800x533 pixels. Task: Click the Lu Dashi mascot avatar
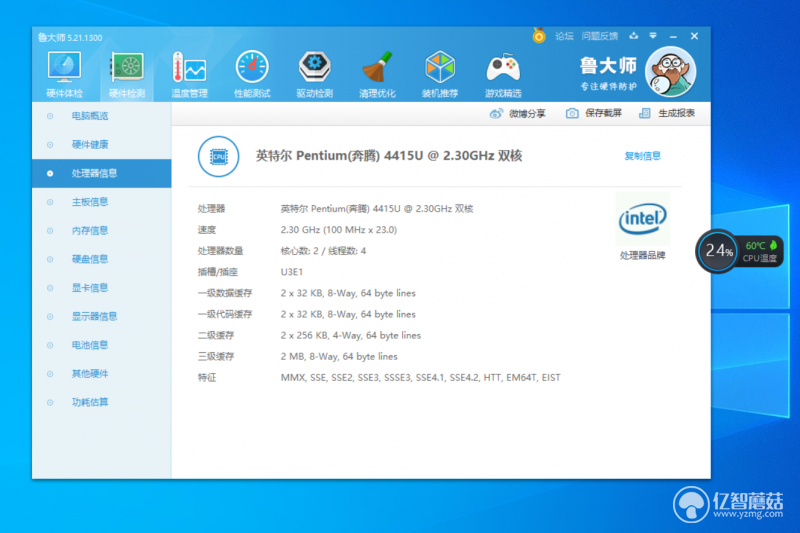tap(670, 72)
